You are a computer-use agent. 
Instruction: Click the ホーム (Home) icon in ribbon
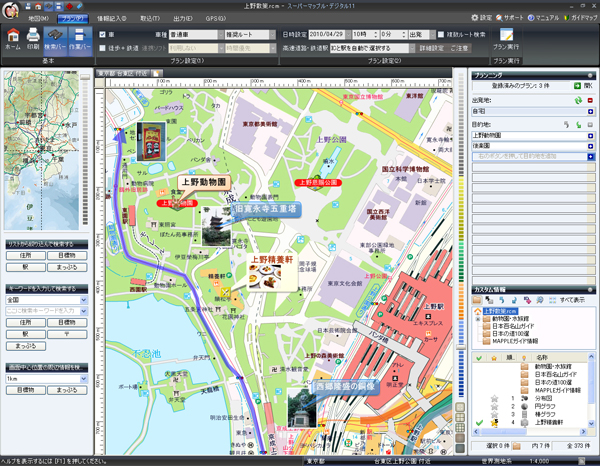tap(12, 38)
